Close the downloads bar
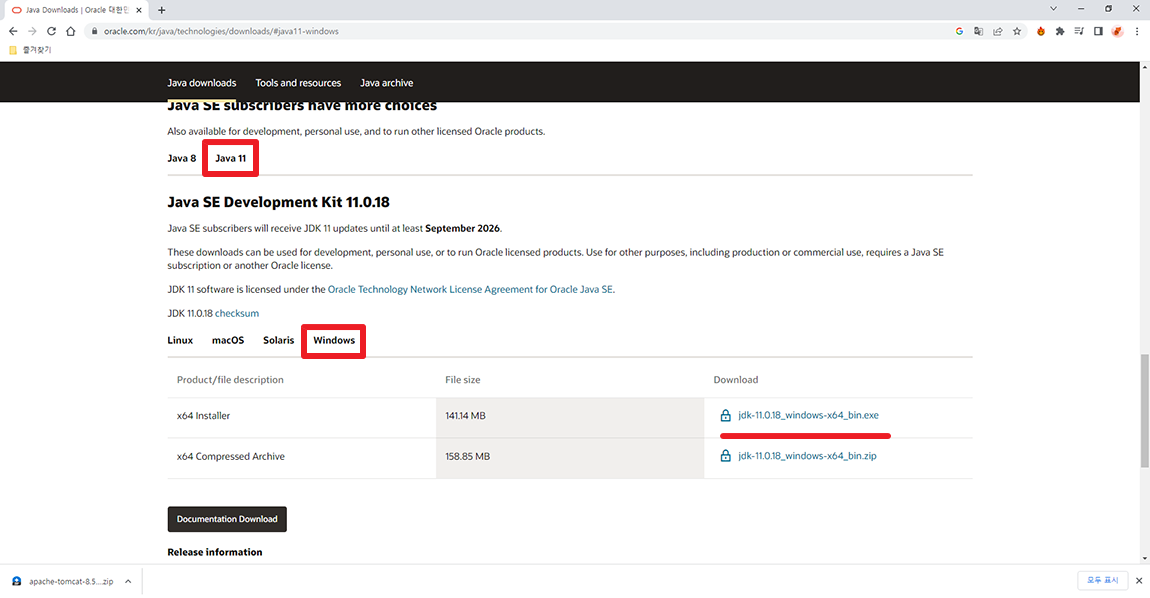Viewport: 1150px width, 598px height. [1139, 580]
